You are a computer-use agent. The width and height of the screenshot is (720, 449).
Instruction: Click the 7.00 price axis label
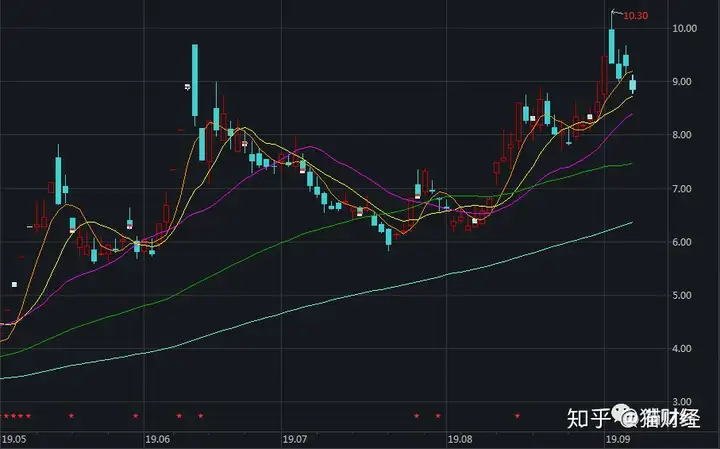point(682,189)
